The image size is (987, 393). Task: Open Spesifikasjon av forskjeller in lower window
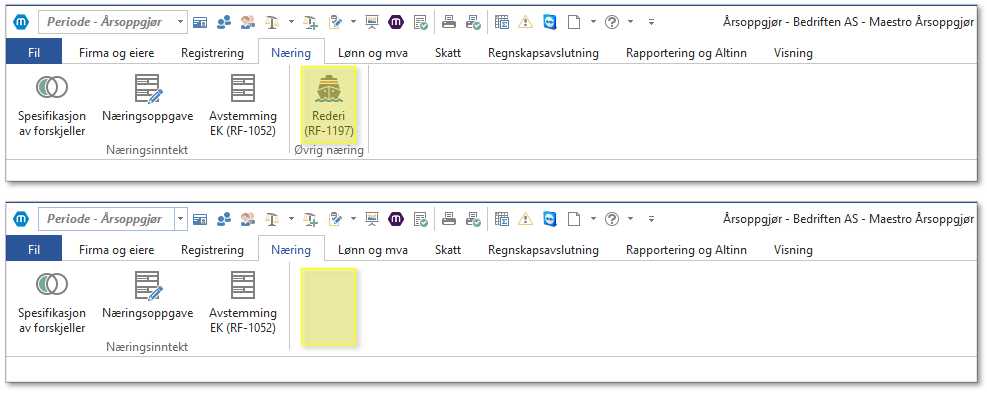pyautogui.click(x=52, y=301)
